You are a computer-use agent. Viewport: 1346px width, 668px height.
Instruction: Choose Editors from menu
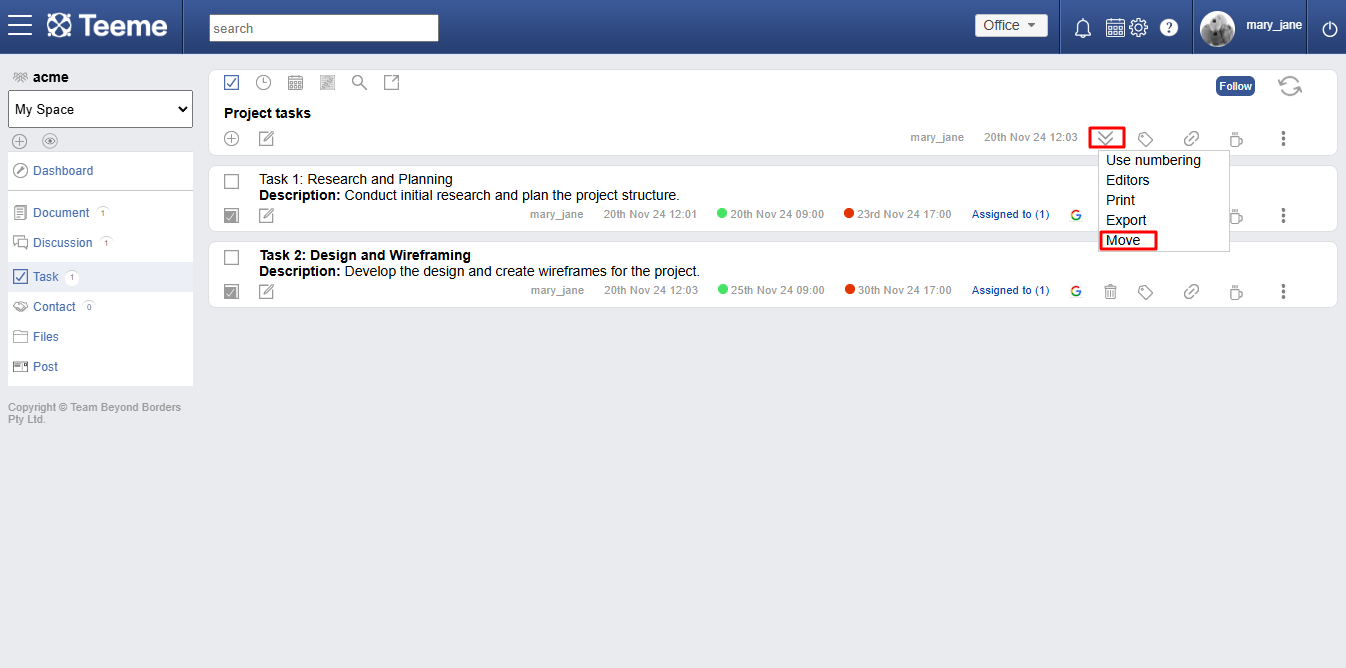(x=1127, y=180)
